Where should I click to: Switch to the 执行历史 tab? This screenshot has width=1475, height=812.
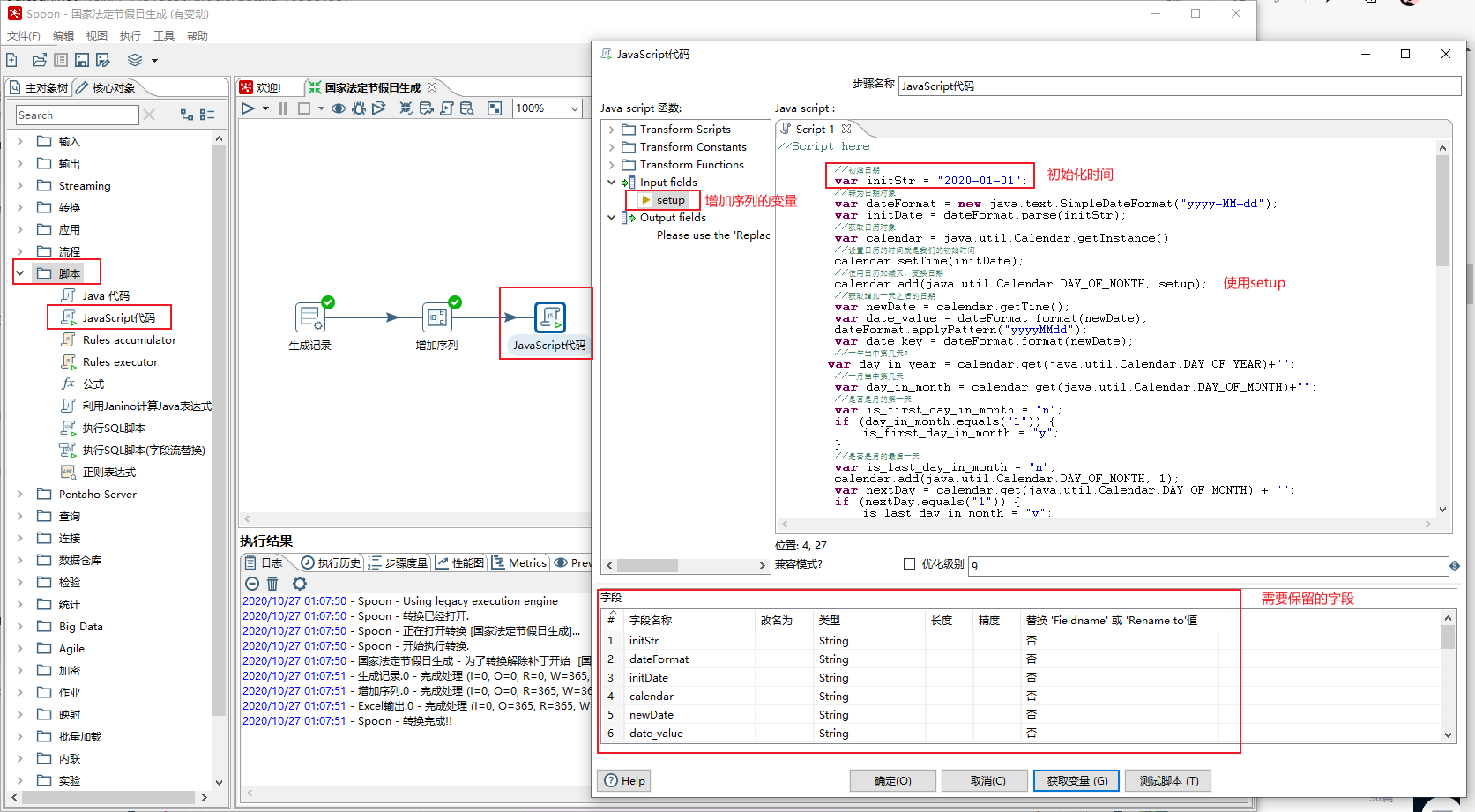(331, 562)
